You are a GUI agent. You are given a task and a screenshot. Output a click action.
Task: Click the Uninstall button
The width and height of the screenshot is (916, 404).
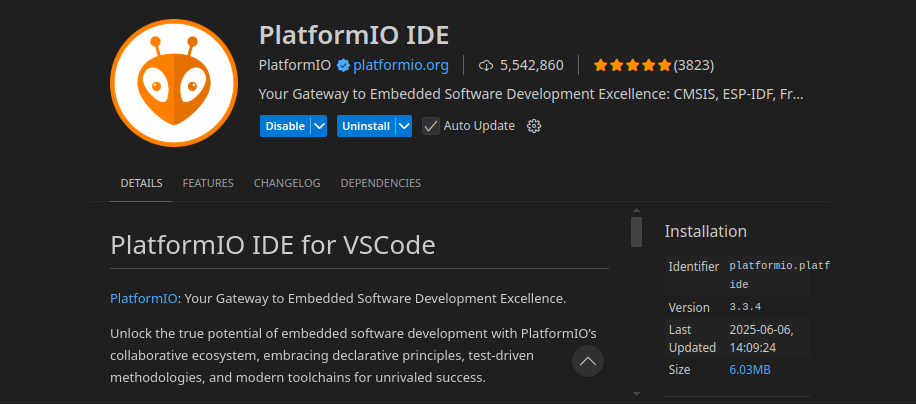coord(366,126)
